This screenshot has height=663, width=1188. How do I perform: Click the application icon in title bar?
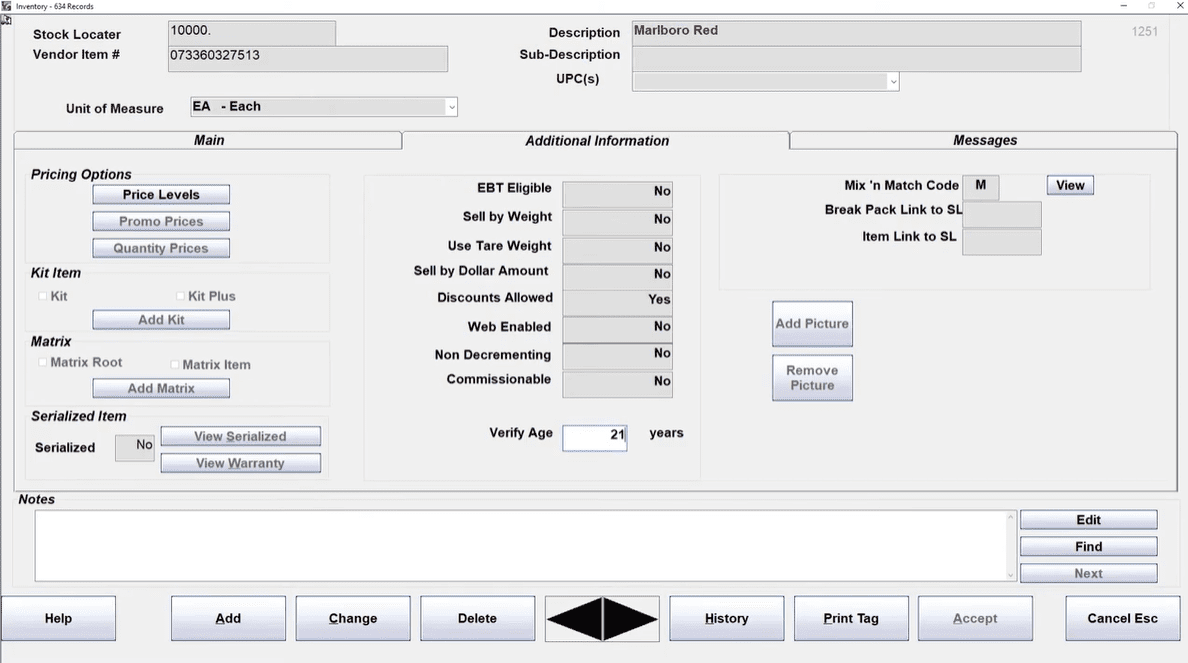(x=7, y=6)
